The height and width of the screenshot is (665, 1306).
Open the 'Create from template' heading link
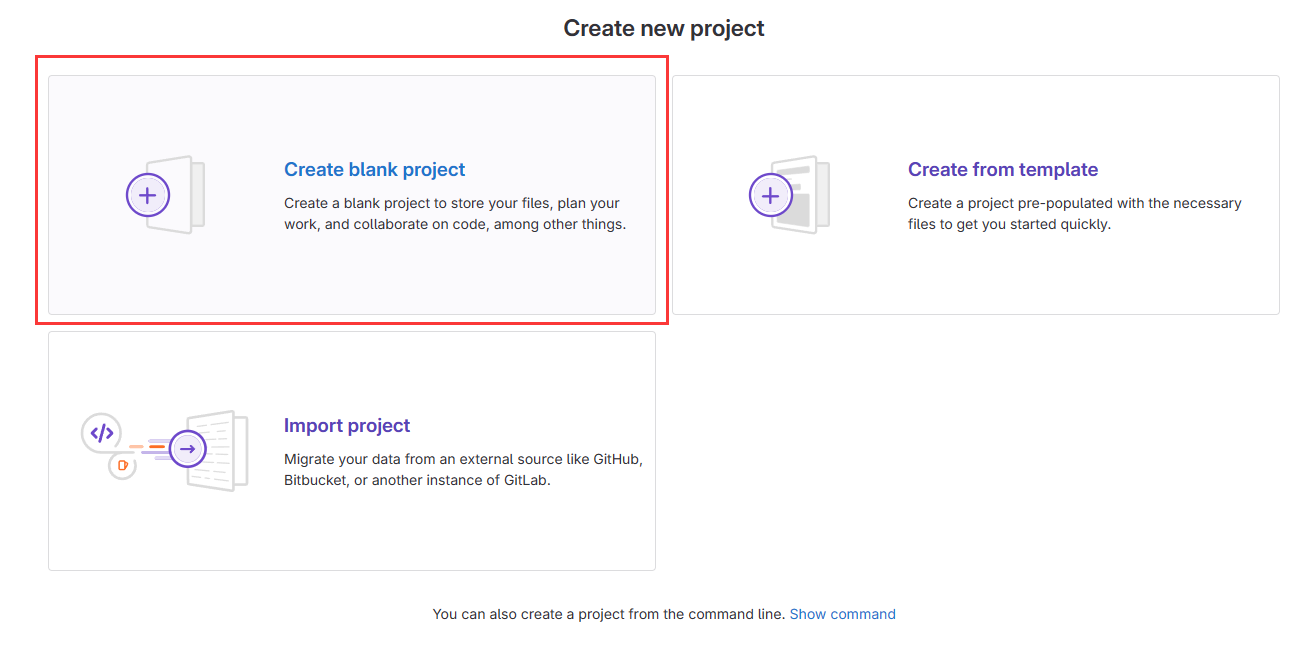point(1002,170)
